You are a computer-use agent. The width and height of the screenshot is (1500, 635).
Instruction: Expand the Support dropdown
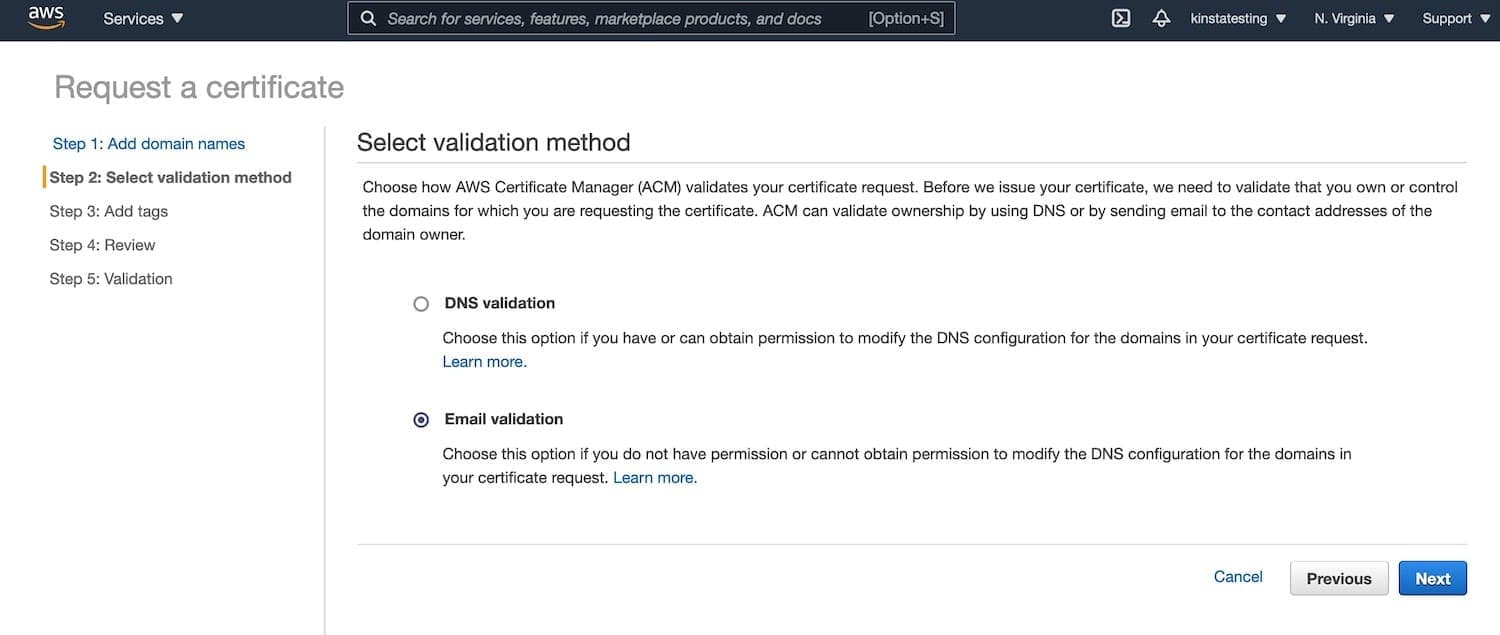[x=1455, y=18]
